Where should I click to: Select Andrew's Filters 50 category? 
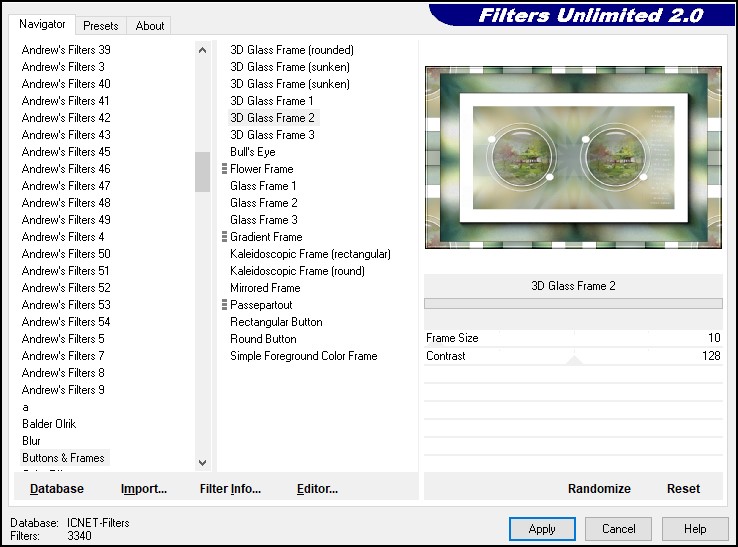tap(66, 254)
